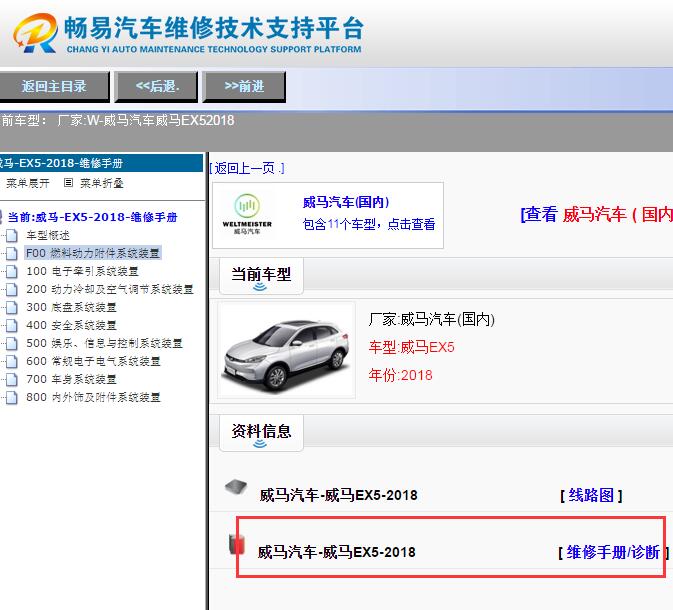The image size is (673, 610).
Task: Click the 菜单折叠 collapse icon
Action: tap(68, 183)
